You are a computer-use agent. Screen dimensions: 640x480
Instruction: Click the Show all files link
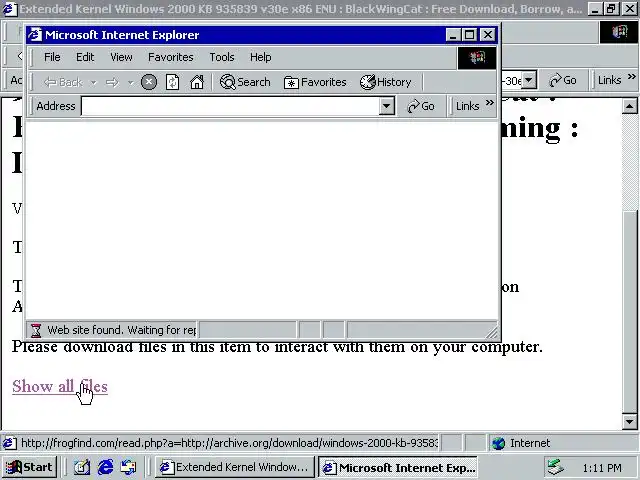(60, 386)
